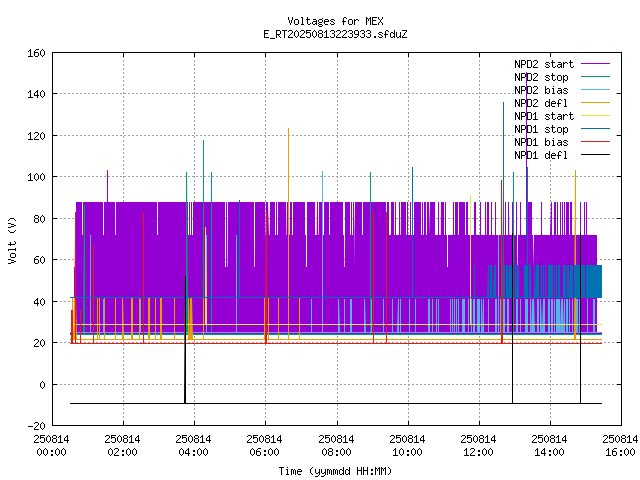Click the 40 y-axis tick label
Image resolution: width=640 pixels, height=480 pixels.
39,302
